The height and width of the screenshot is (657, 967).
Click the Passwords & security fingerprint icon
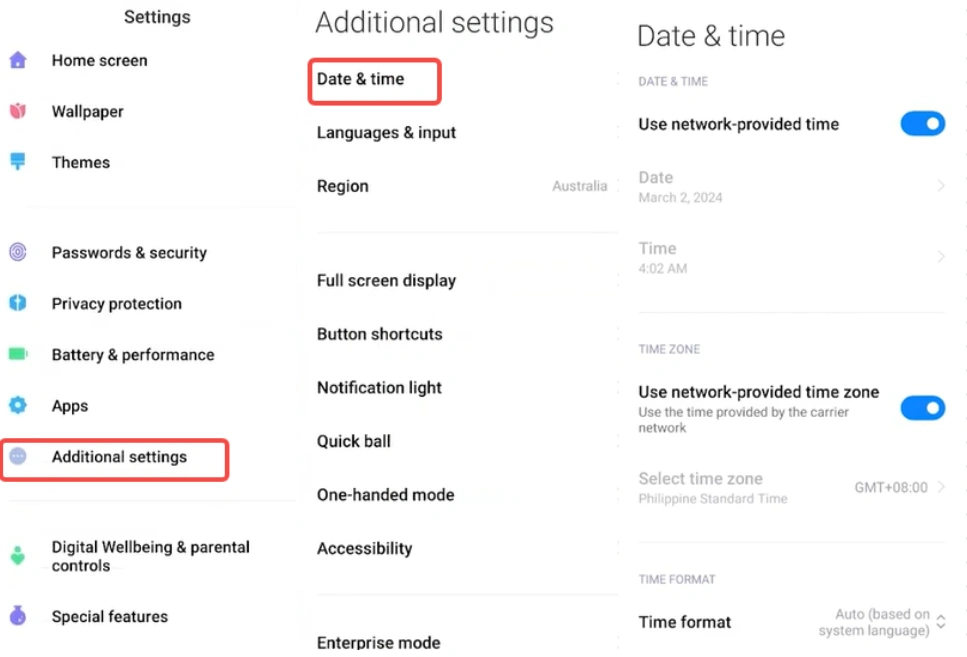[18, 253]
